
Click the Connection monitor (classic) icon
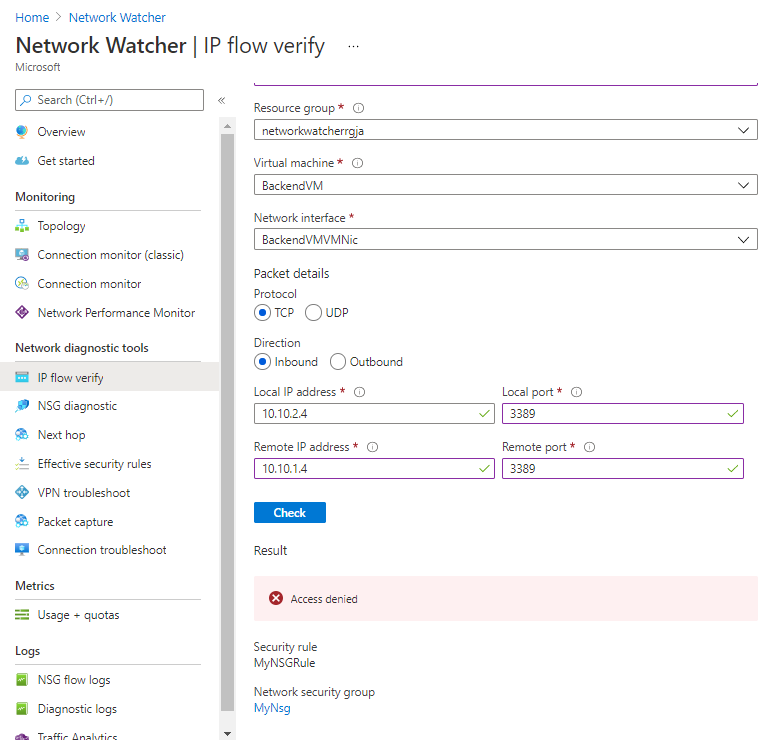tap(22, 255)
